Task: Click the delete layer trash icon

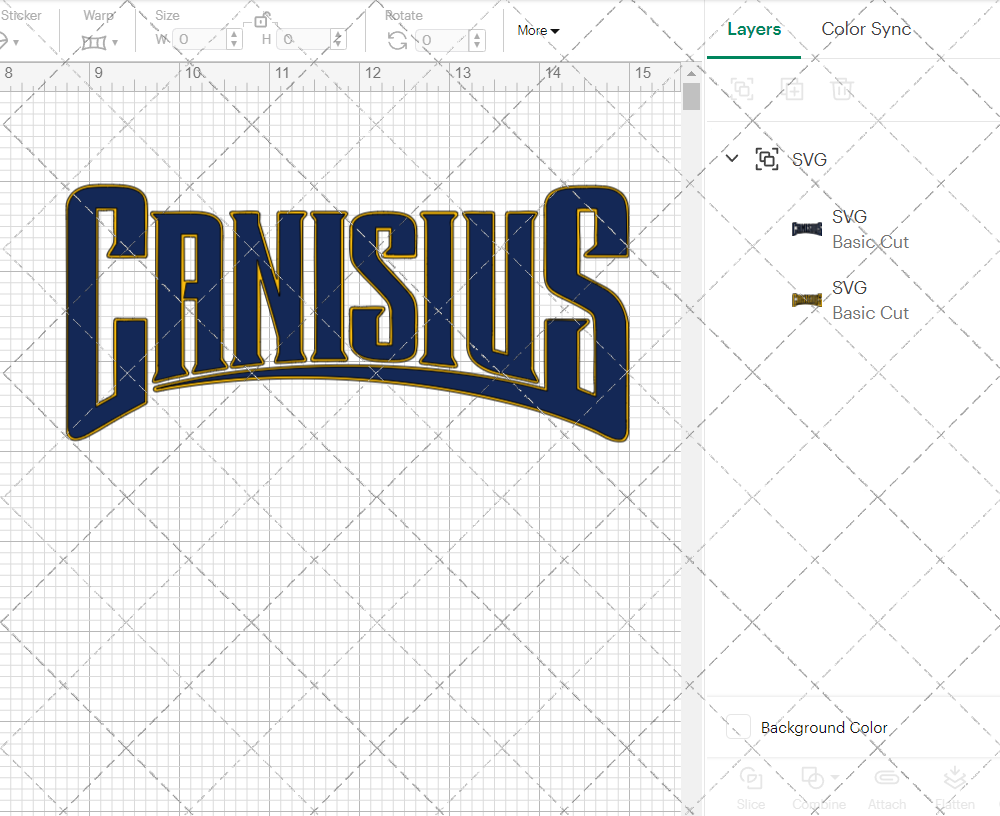Action: point(842,89)
